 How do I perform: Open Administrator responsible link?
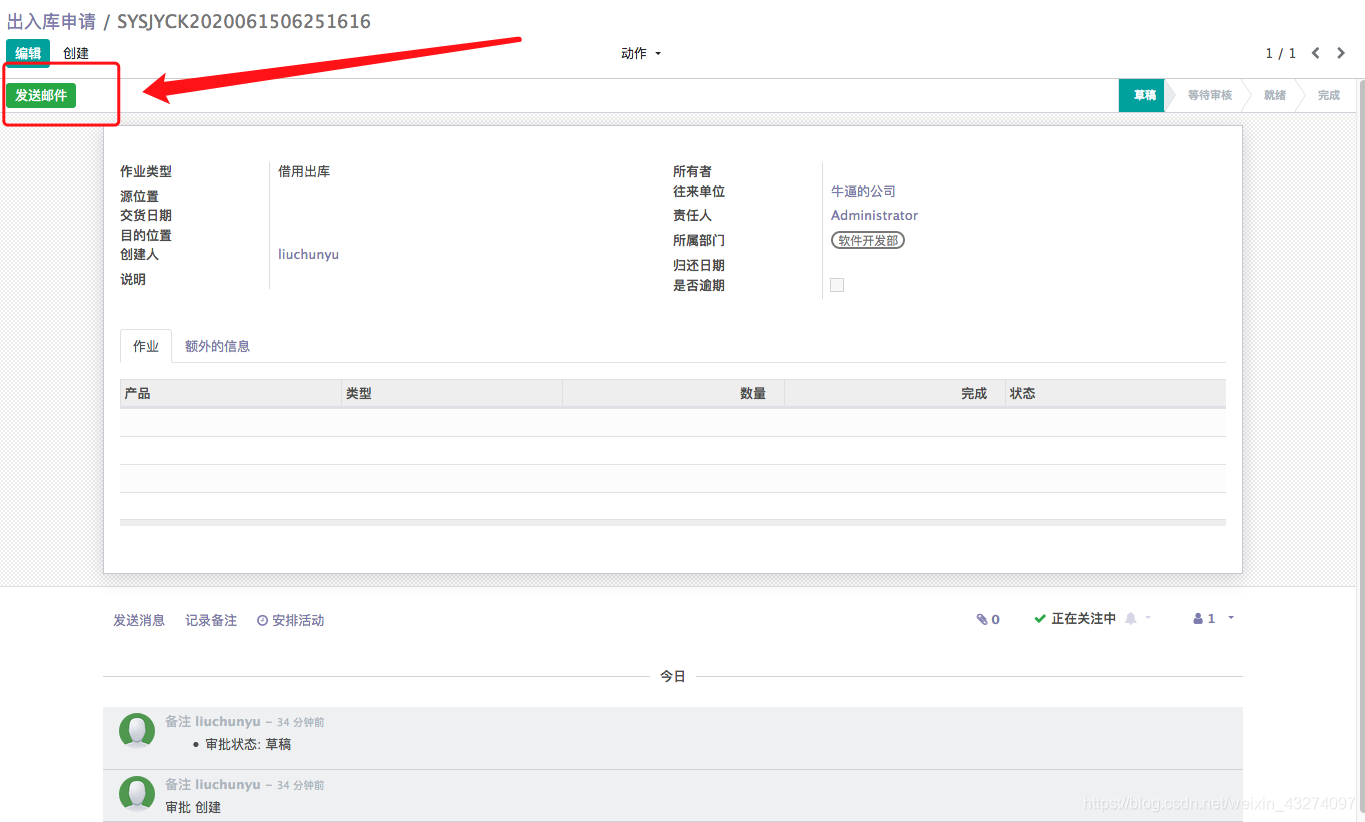(x=874, y=215)
